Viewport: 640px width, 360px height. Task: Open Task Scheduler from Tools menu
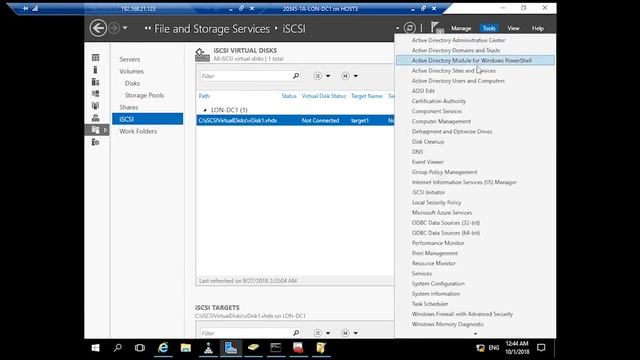430,304
